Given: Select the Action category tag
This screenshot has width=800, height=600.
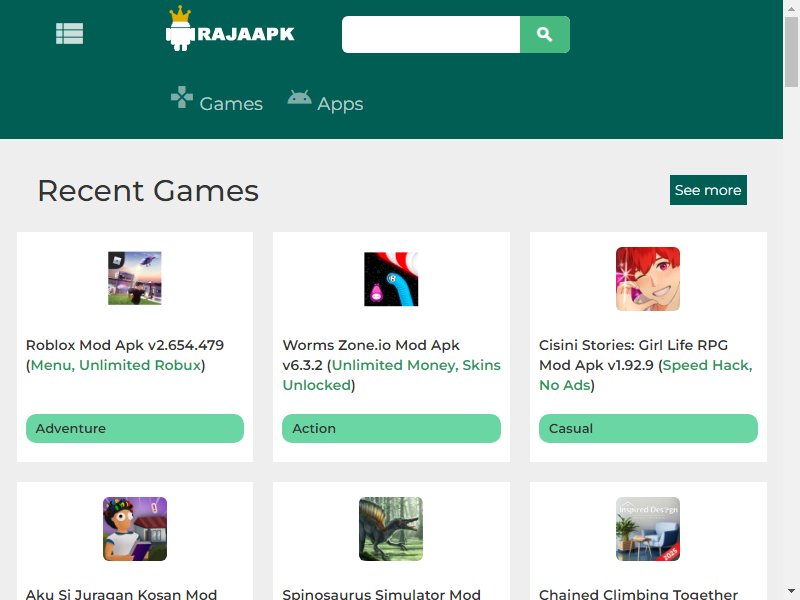Looking at the screenshot, I should (391, 429).
